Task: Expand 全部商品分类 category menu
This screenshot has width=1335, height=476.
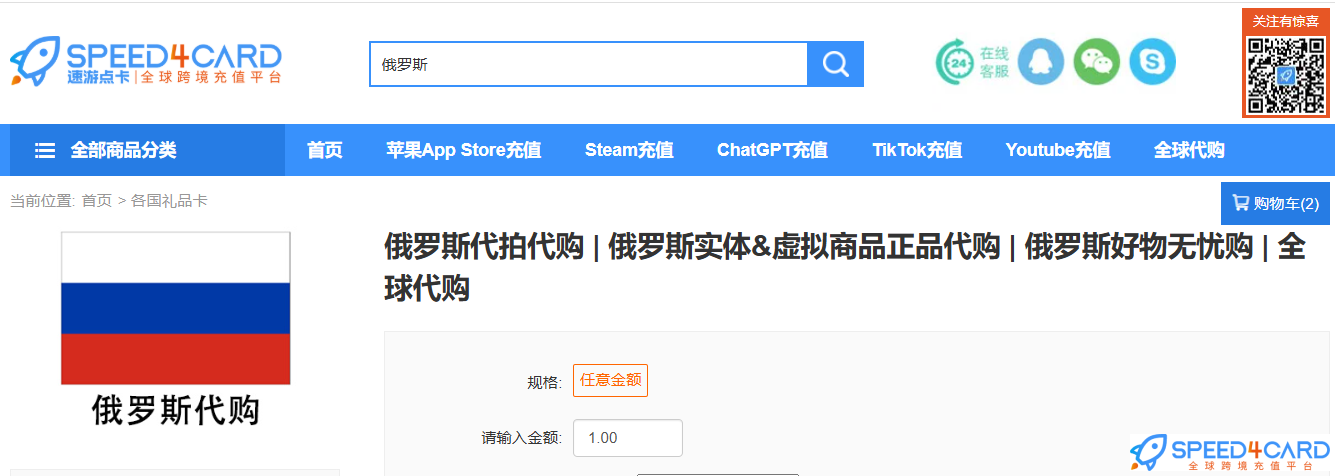Action: pos(148,150)
